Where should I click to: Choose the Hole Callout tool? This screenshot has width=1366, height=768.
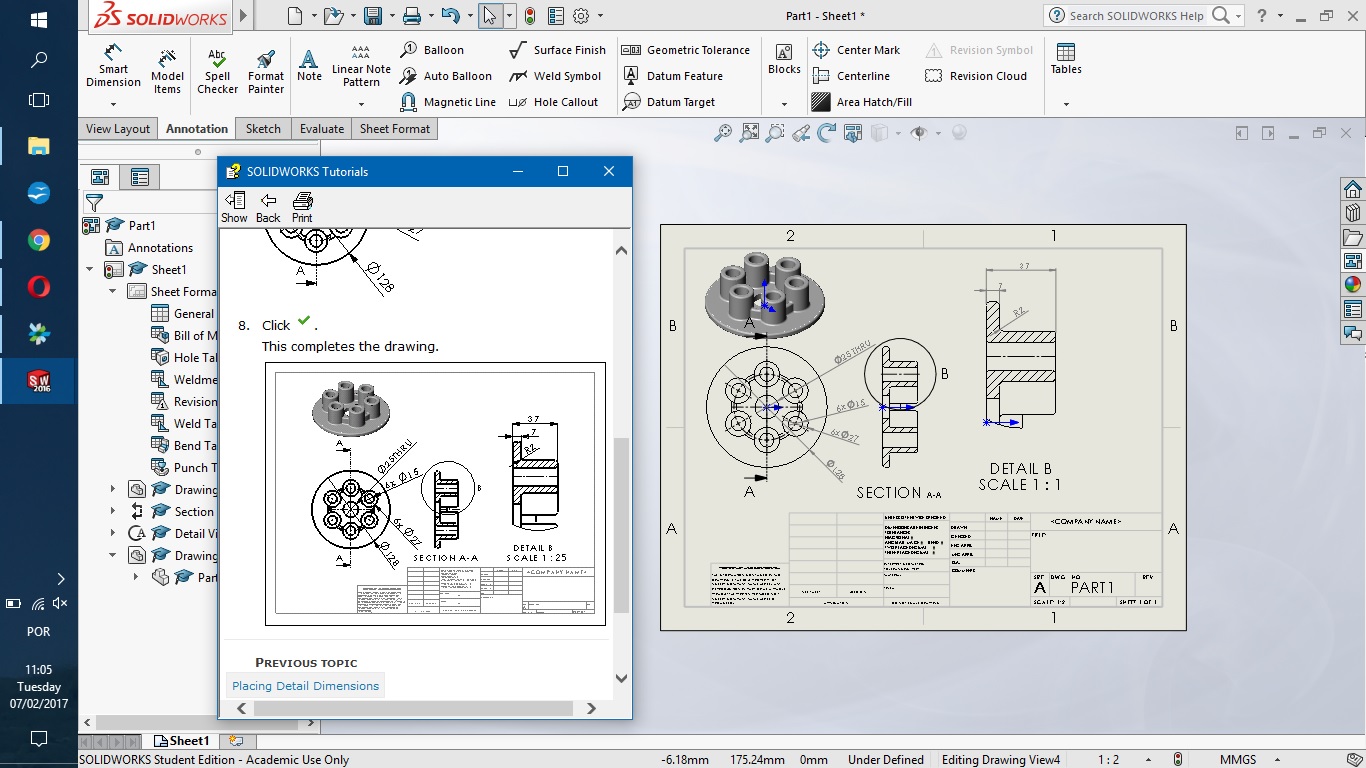553,102
